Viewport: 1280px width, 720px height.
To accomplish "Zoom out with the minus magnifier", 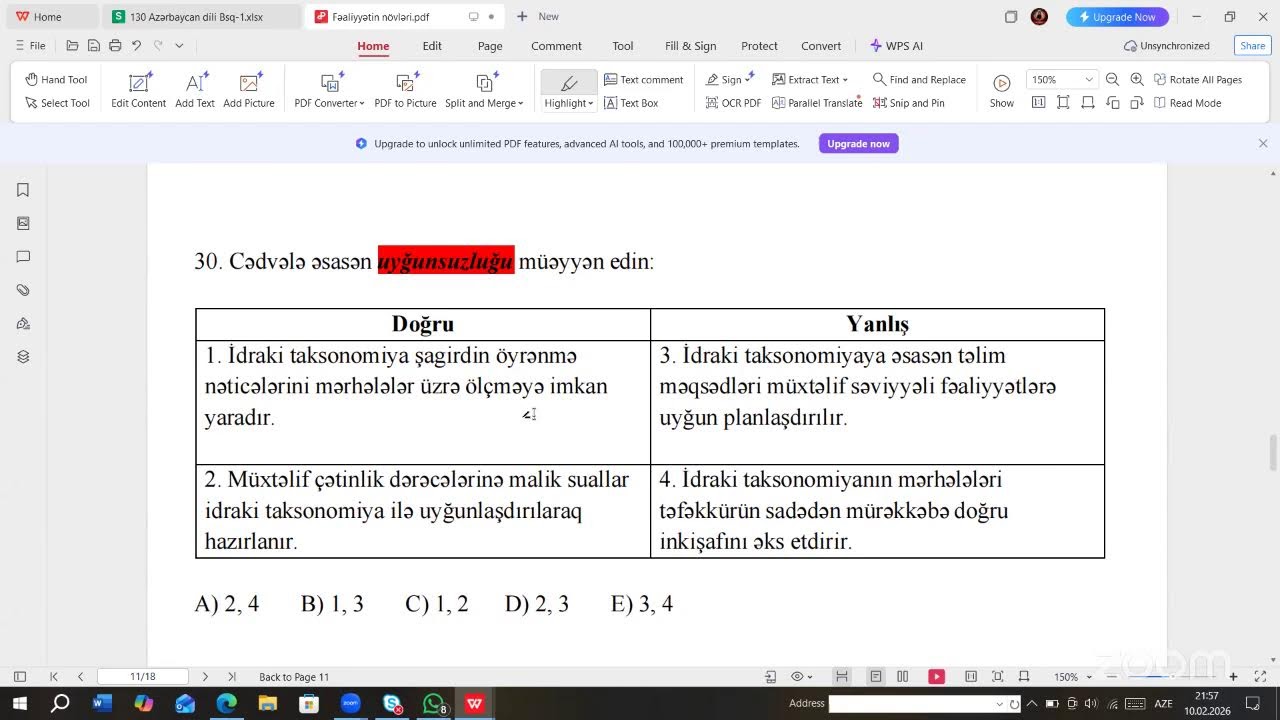I will (1112, 80).
